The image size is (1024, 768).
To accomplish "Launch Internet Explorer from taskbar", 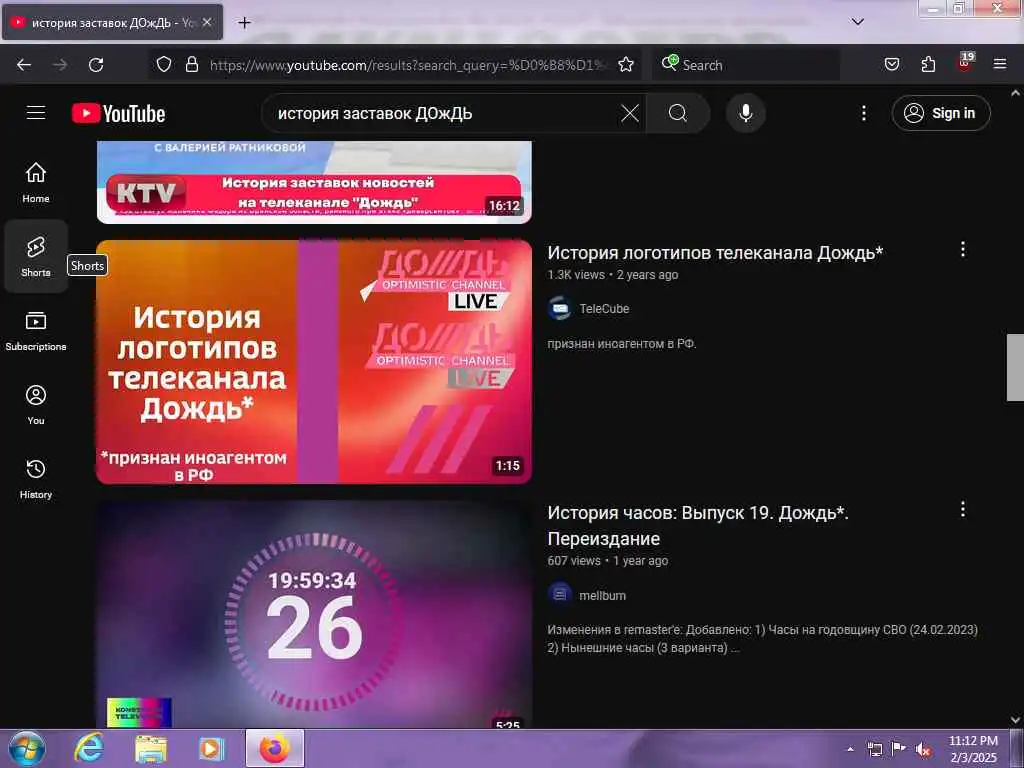I will [x=89, y=748].
